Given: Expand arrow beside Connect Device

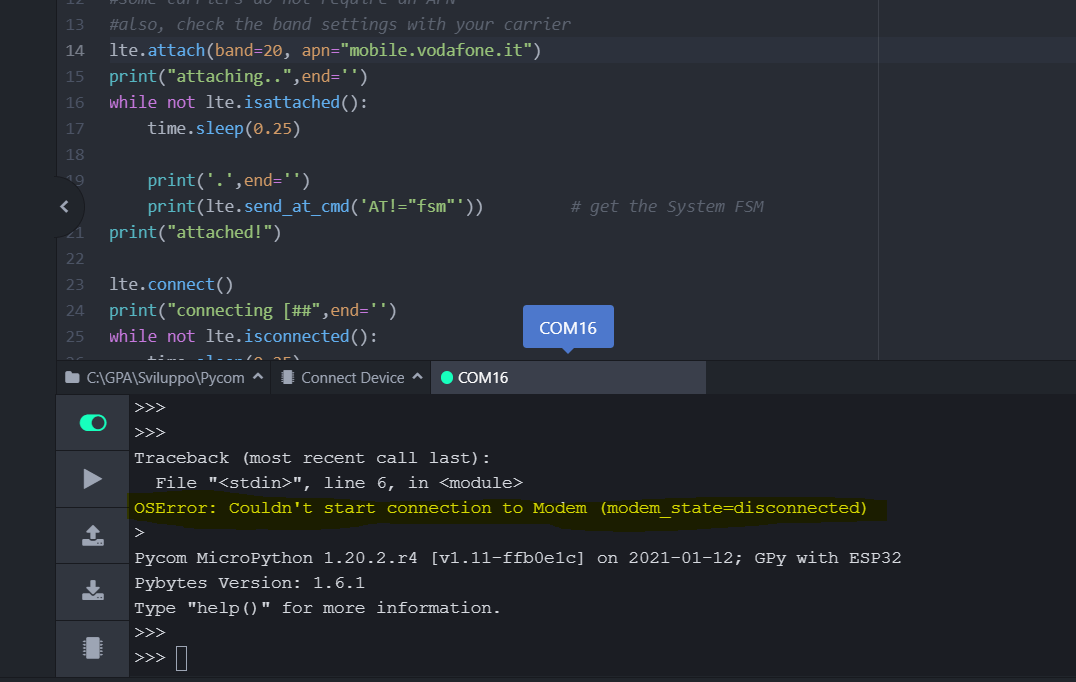Looking at the screenshot, I should (417, 377).
